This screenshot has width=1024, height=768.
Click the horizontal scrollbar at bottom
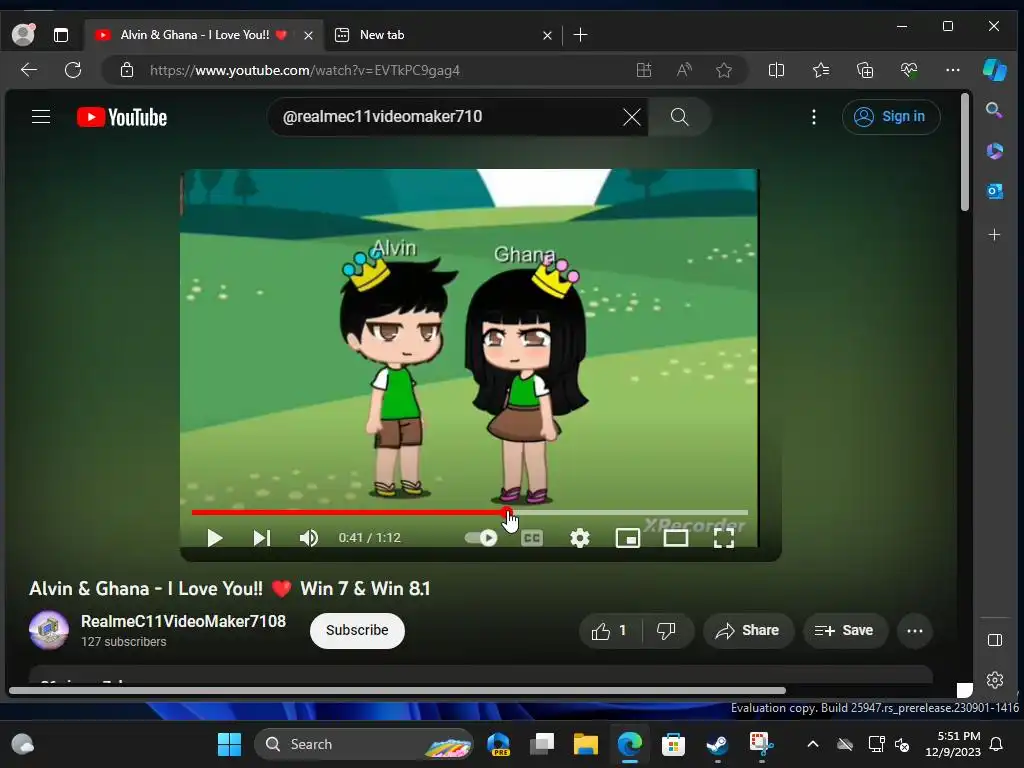[397, 690]
